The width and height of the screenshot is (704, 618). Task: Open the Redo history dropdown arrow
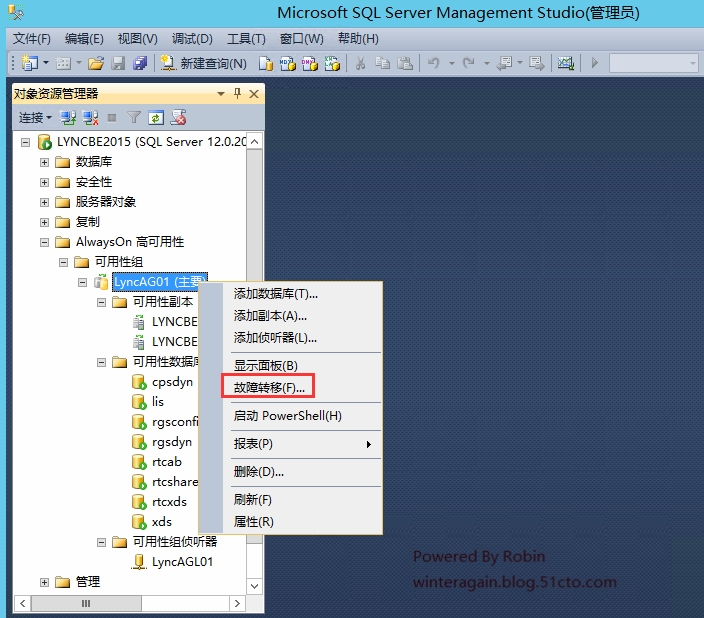pos(487,63)
